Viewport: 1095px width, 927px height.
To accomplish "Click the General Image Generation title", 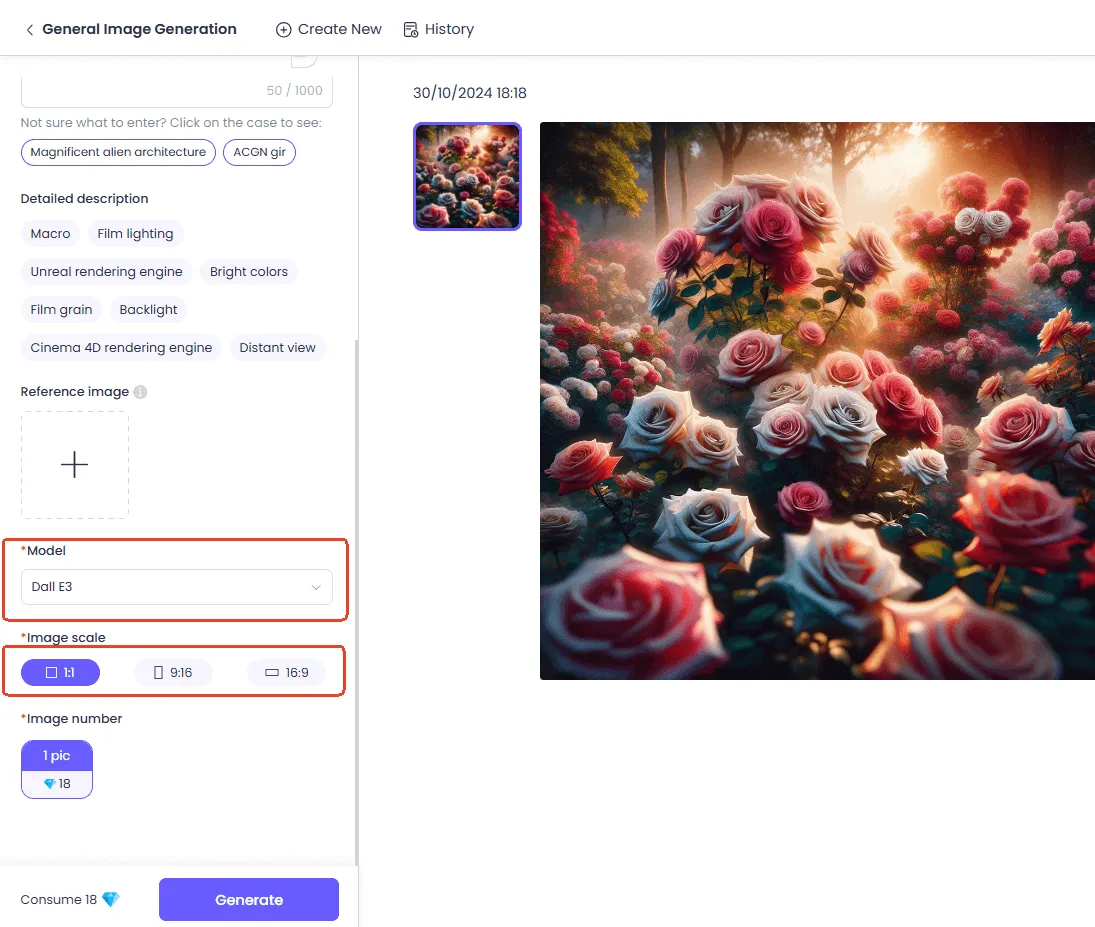I will coord(140,29).
